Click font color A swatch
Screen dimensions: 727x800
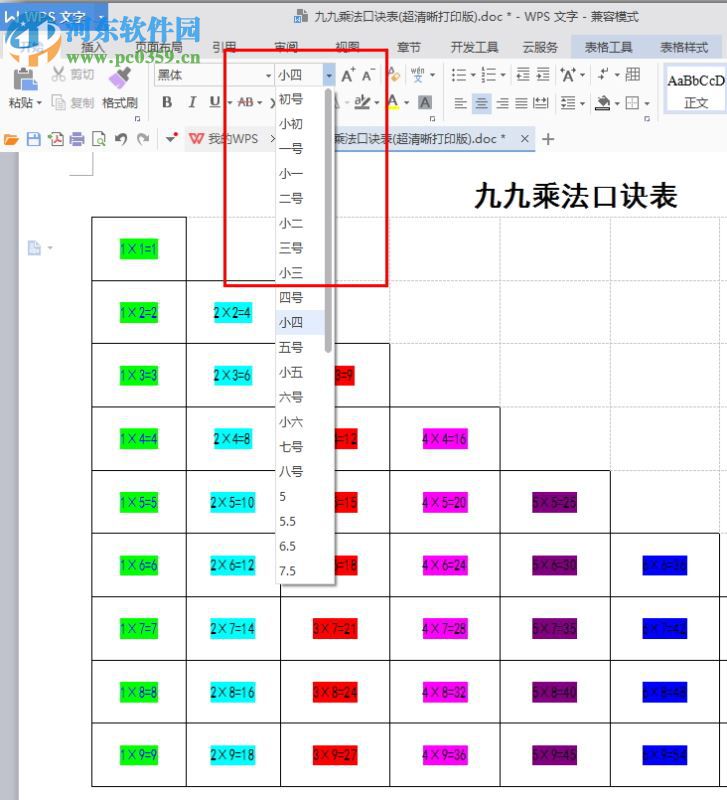[x=393, y=102]
